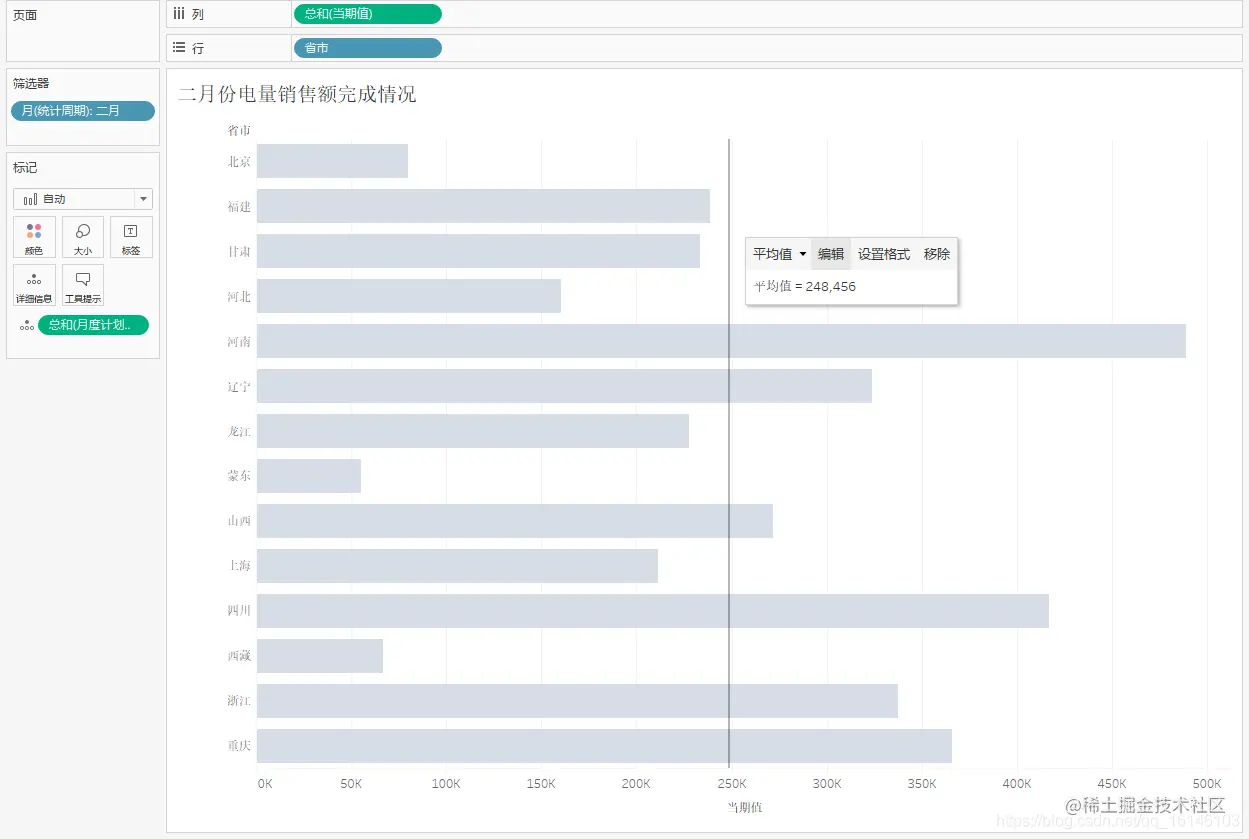Image resolution: width=1249 pixels, height=839 pixels.
Task: Click 设置格式 in the reference line popup
Action: 884,254
